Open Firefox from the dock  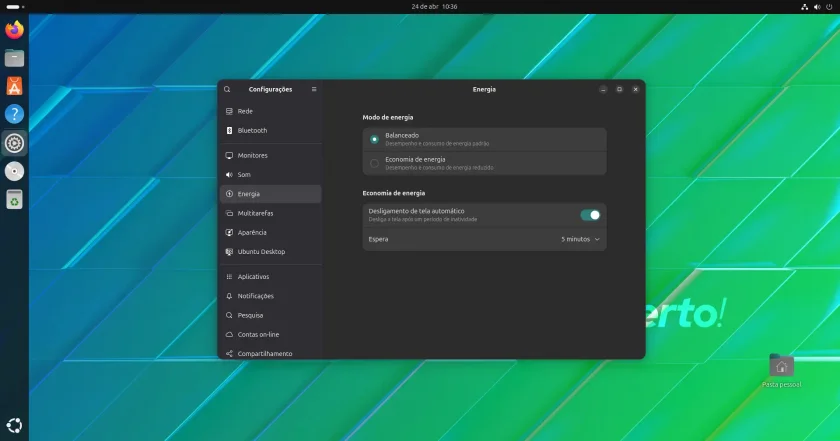click(x=14, y=29)
